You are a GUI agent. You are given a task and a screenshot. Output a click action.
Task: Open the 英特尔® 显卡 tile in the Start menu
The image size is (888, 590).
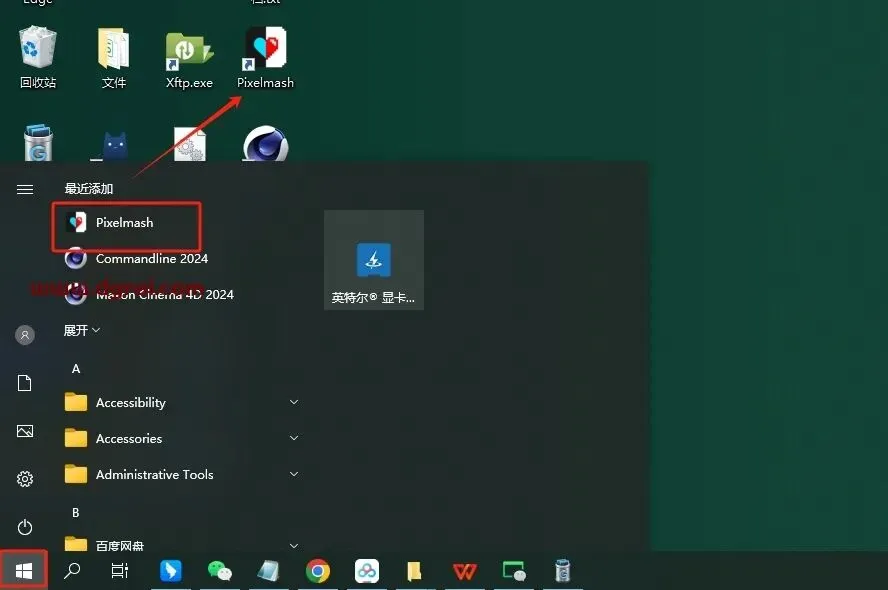coord(374,260)
